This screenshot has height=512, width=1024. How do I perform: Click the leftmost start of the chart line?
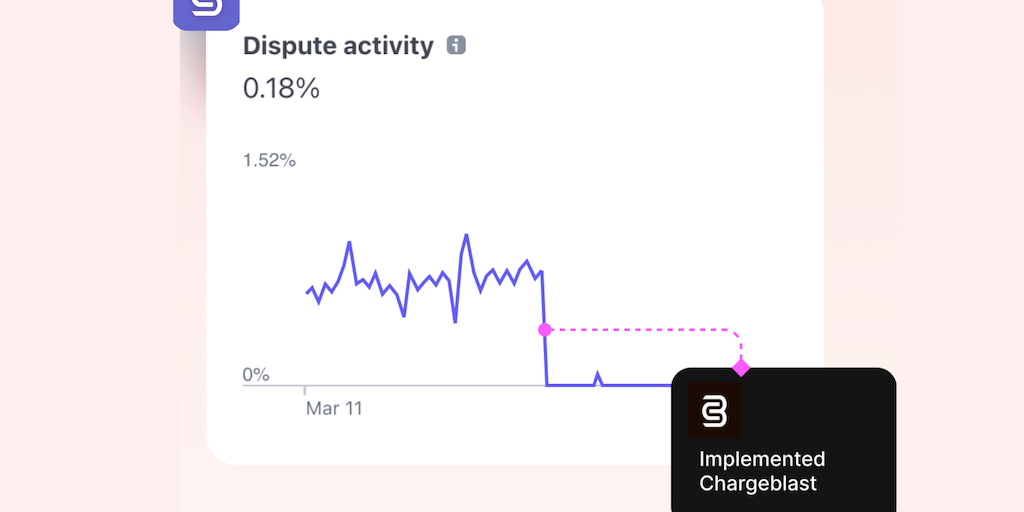[x=307, y=292]
